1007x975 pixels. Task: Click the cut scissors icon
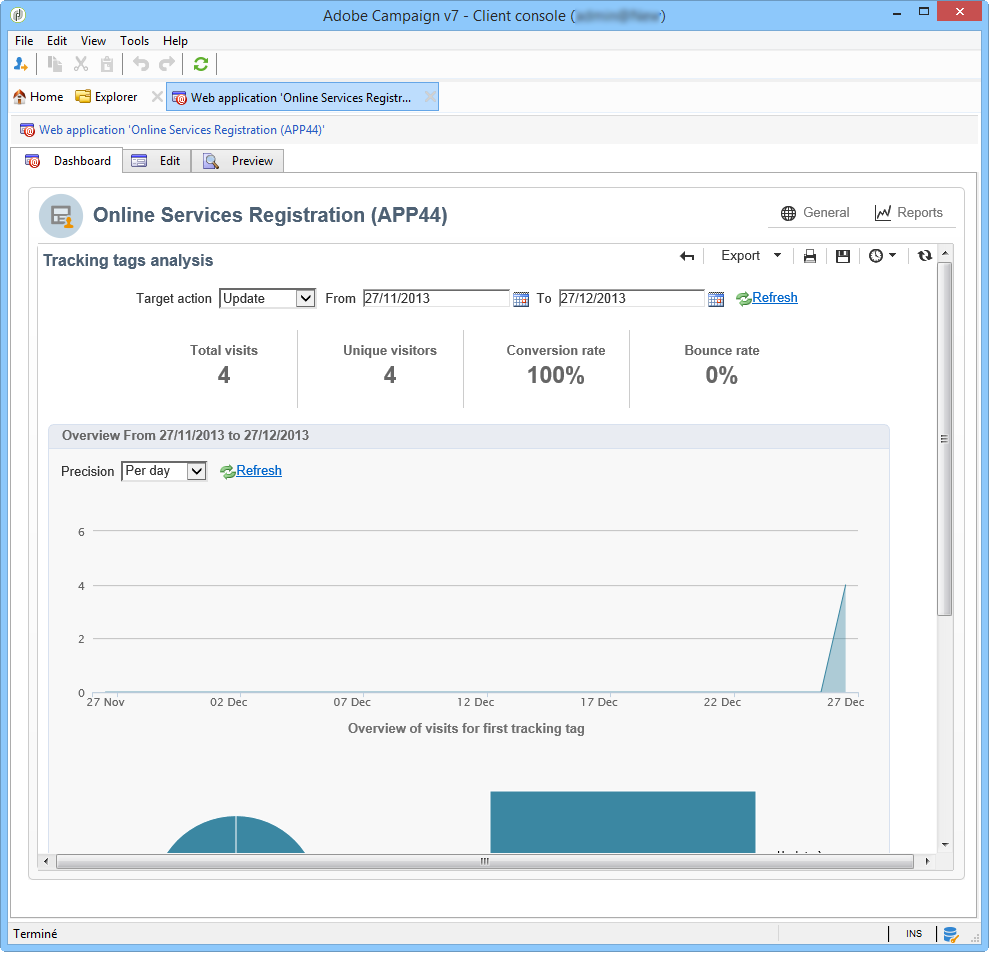[x=81, y=64]
